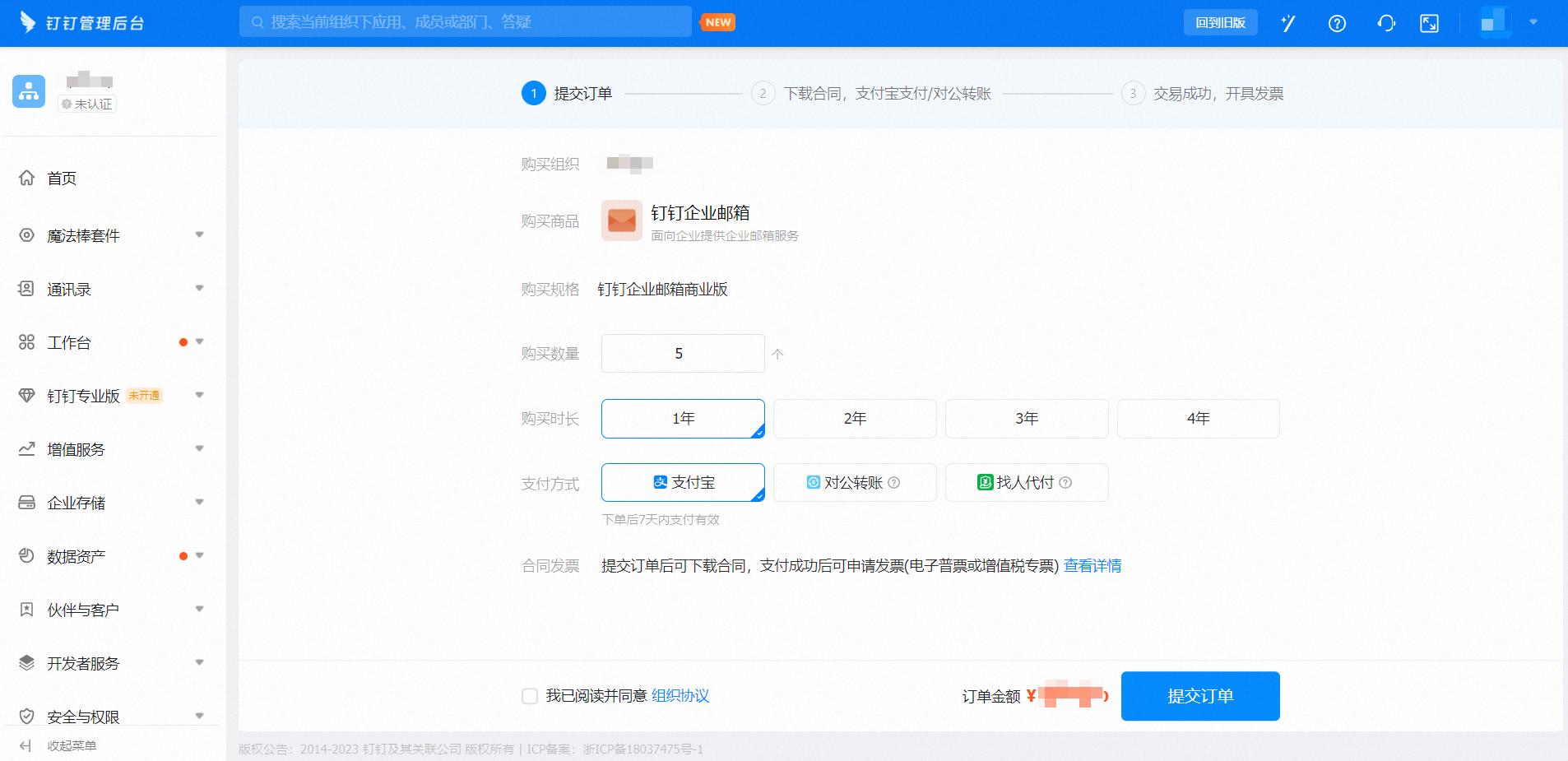Click the 个 unit label beside the quantity field
Viewport: 1568px width, 761px height.
click(x=777, y=354)
